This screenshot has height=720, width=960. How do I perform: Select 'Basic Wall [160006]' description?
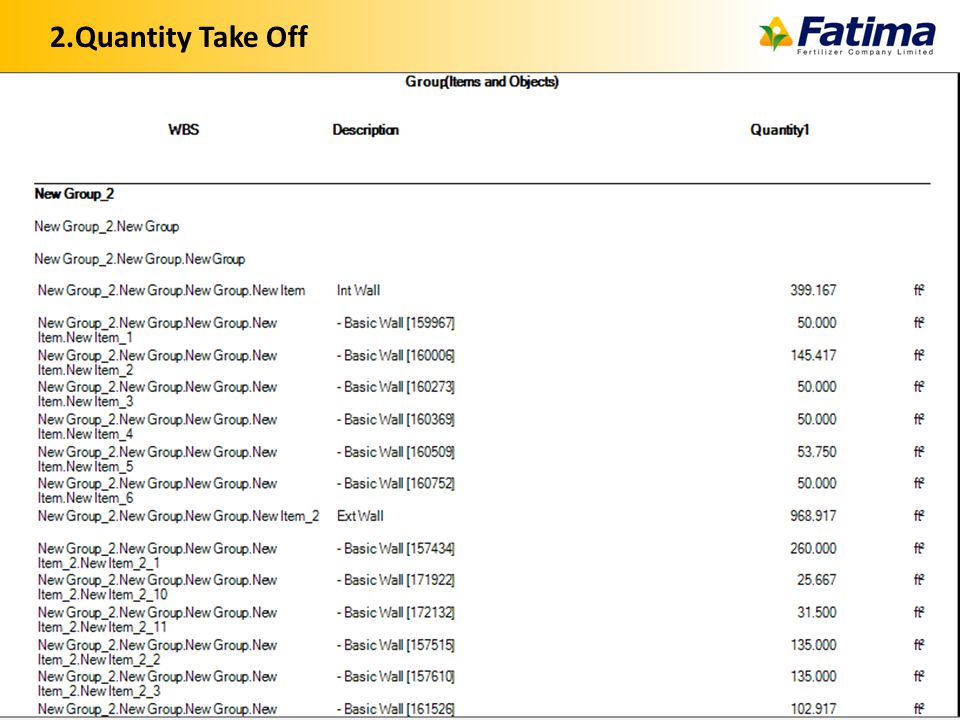click(396, 355)
